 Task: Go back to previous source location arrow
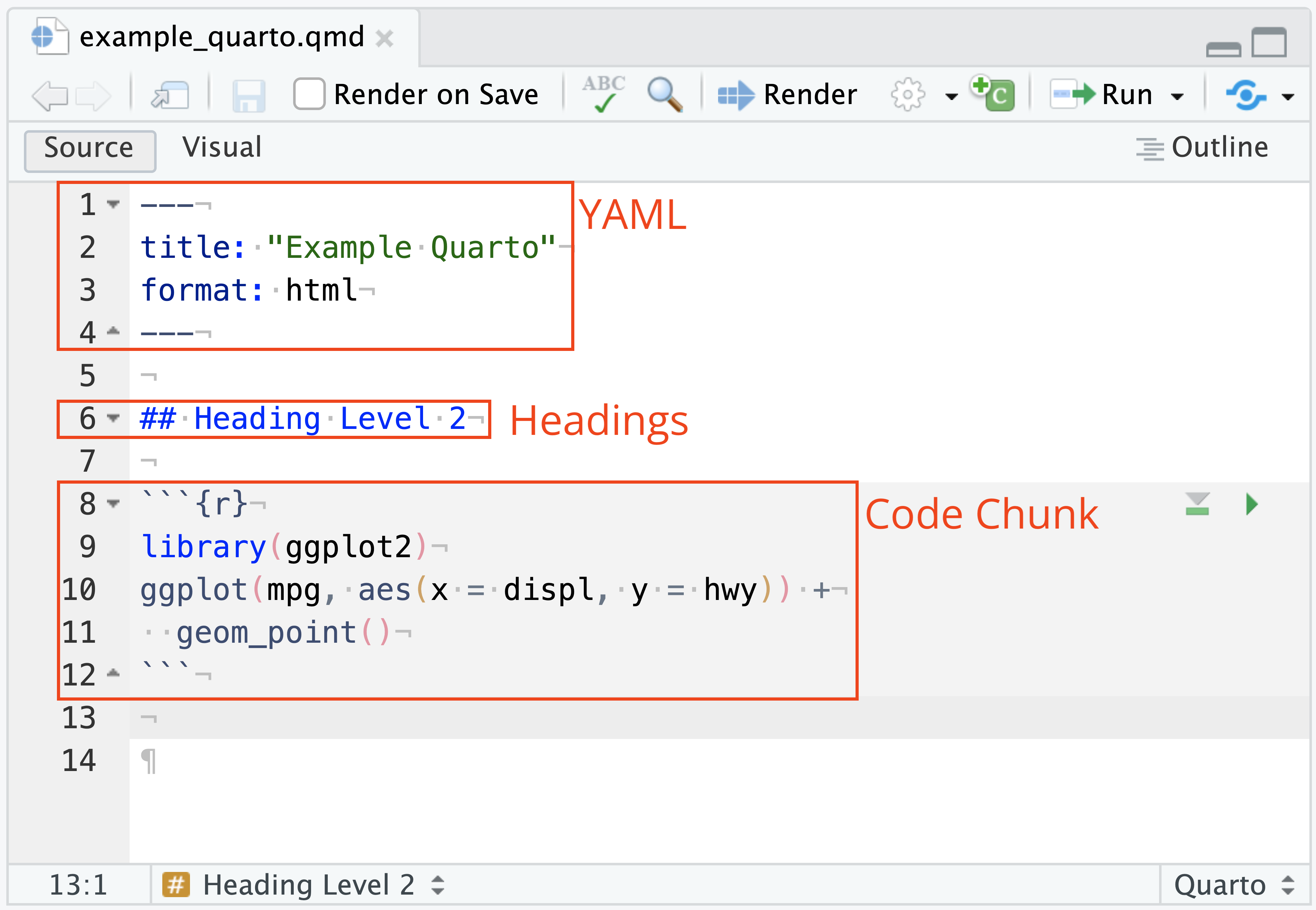(50, 95)
